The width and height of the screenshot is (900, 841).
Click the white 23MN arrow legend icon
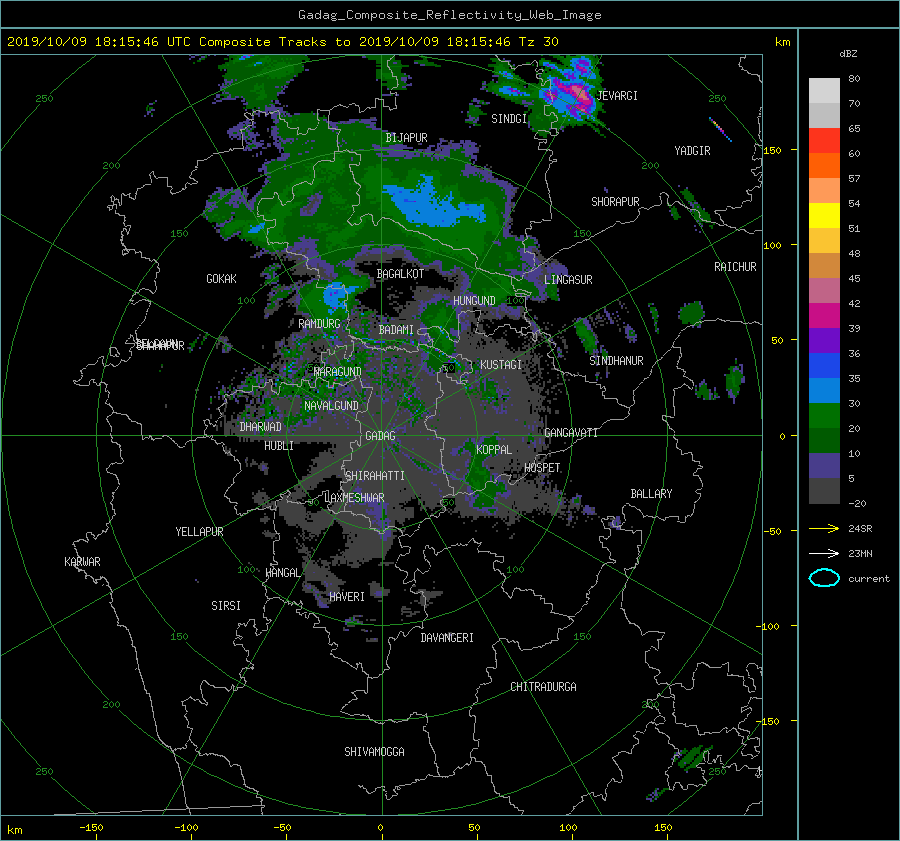(824, 553)
